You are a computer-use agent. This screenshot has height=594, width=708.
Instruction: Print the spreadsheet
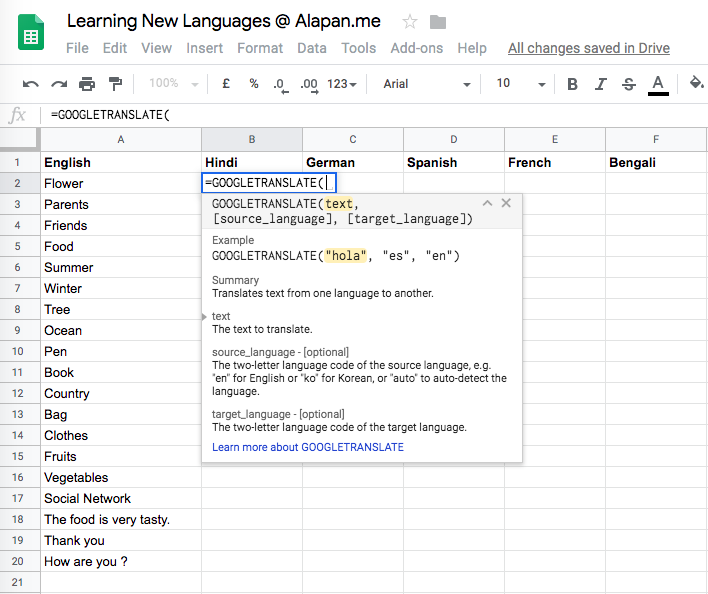[x=87, y=84]
